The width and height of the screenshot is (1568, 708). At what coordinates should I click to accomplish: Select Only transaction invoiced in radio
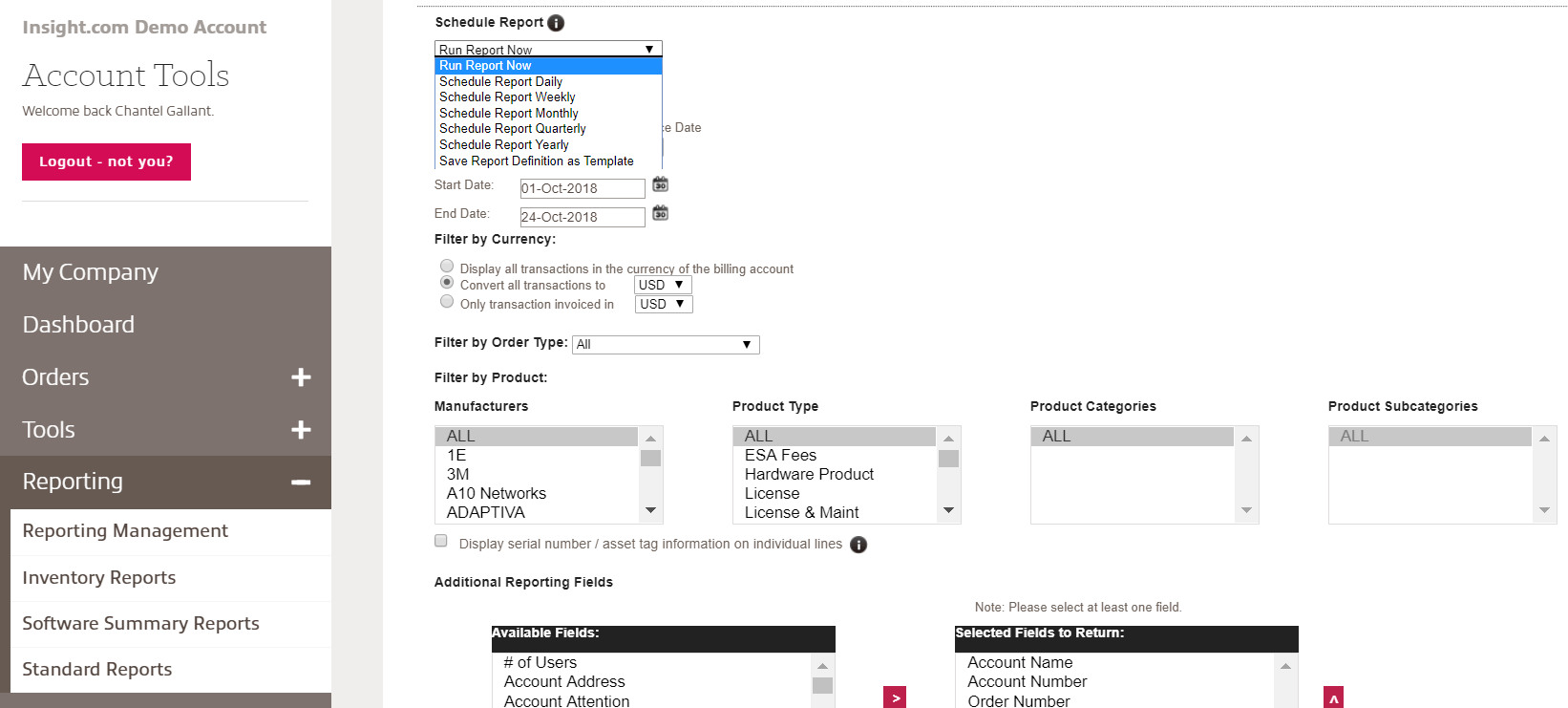tap(447, 302)
